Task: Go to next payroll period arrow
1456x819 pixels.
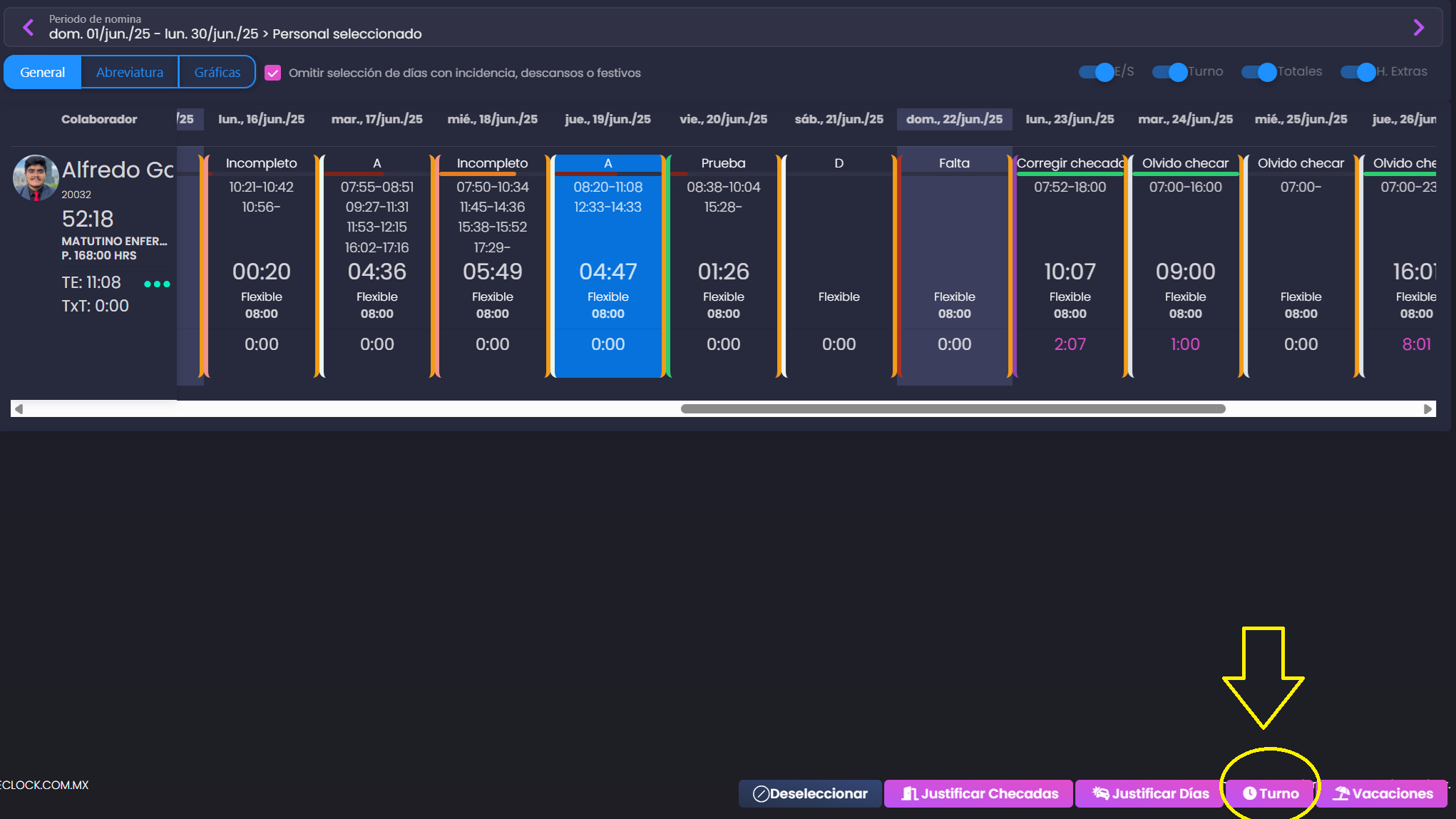Action: click(x=1418, y=28)
